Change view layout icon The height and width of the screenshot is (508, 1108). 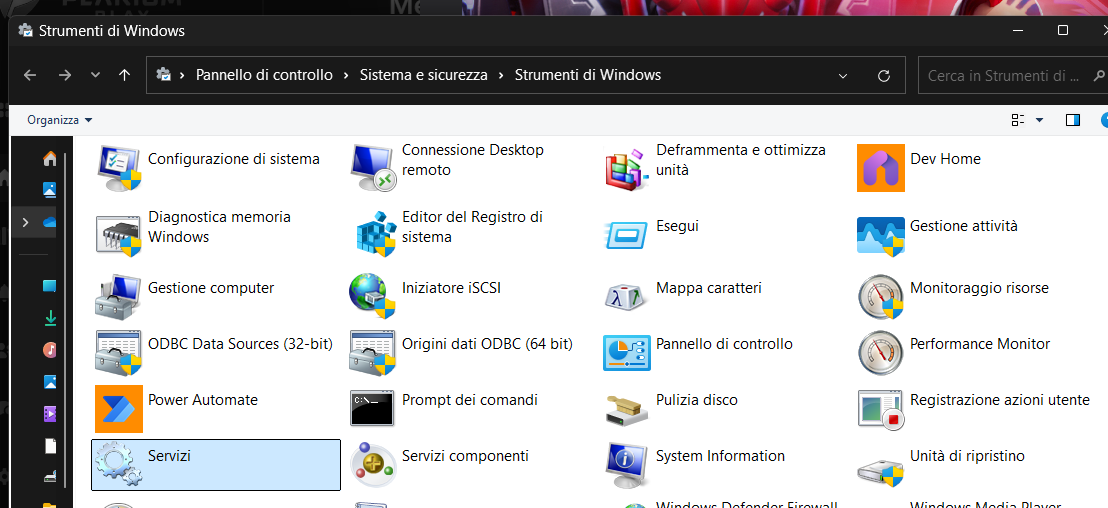pyautogui.click(x=1018, y=120)
